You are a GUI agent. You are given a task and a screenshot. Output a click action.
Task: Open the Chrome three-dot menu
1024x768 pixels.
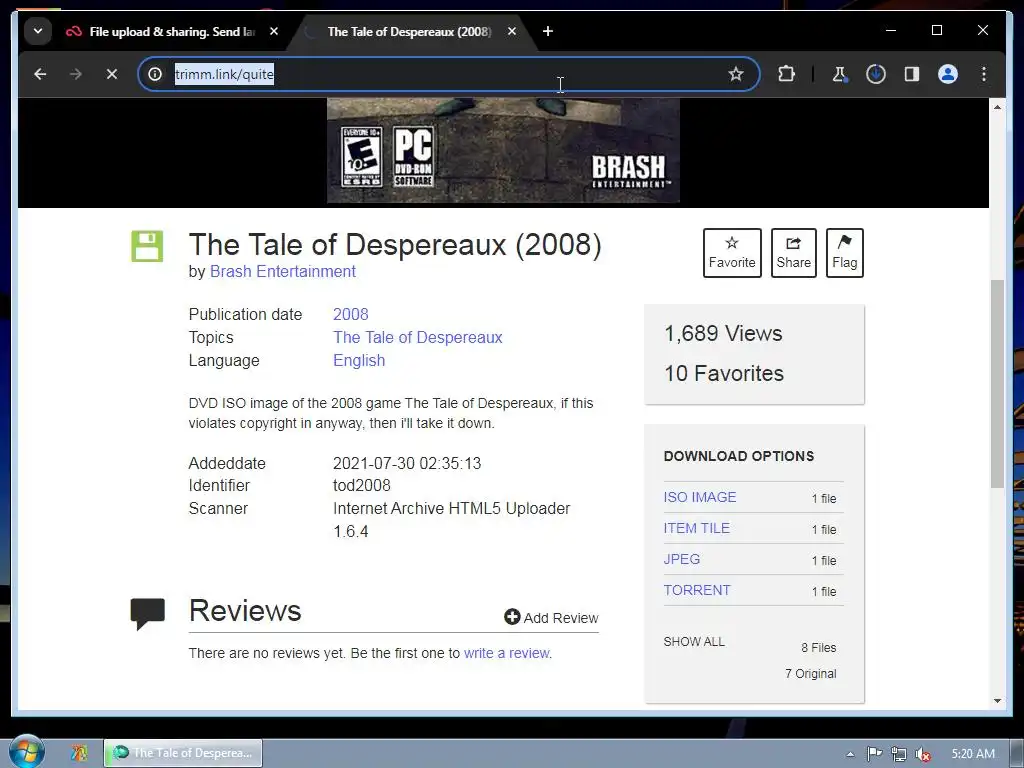(984, 74)
